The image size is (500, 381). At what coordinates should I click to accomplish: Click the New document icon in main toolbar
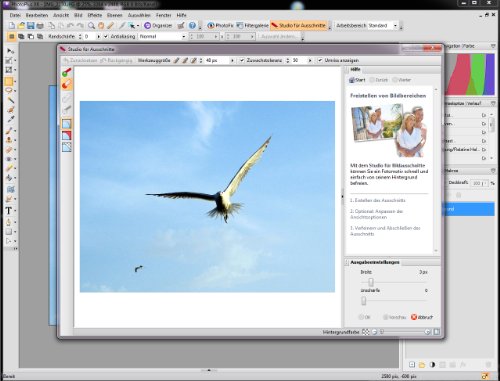[x=12, y=26]
